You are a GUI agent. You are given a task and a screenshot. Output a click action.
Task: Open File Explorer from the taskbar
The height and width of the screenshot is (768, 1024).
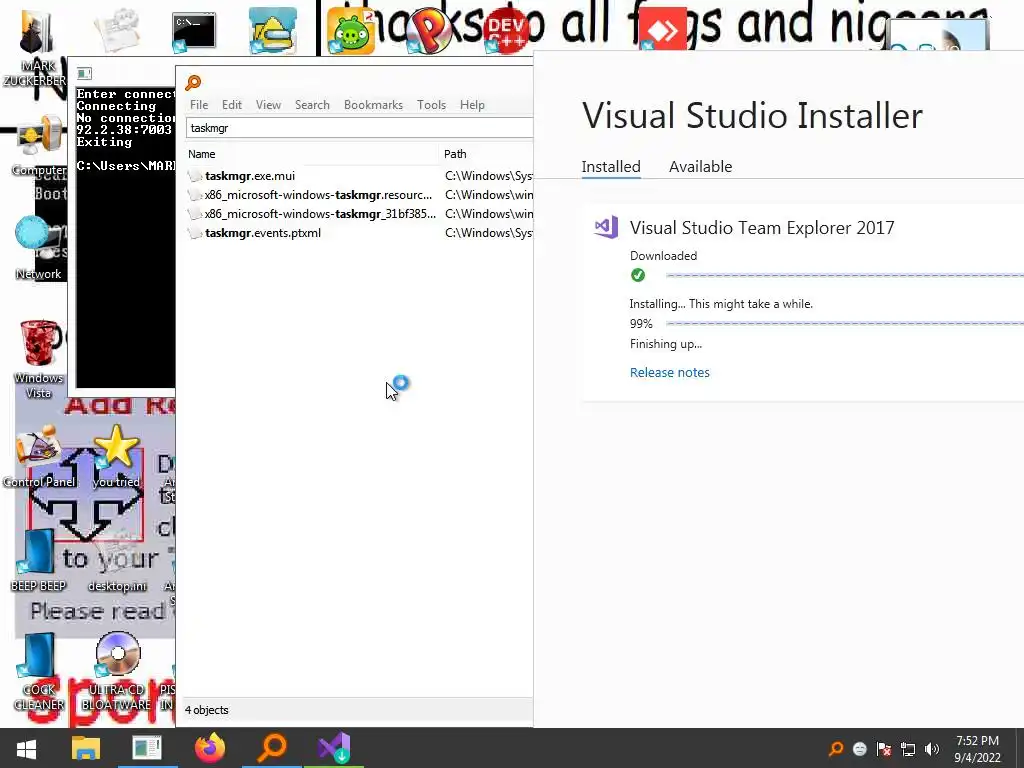coord(86,748)
